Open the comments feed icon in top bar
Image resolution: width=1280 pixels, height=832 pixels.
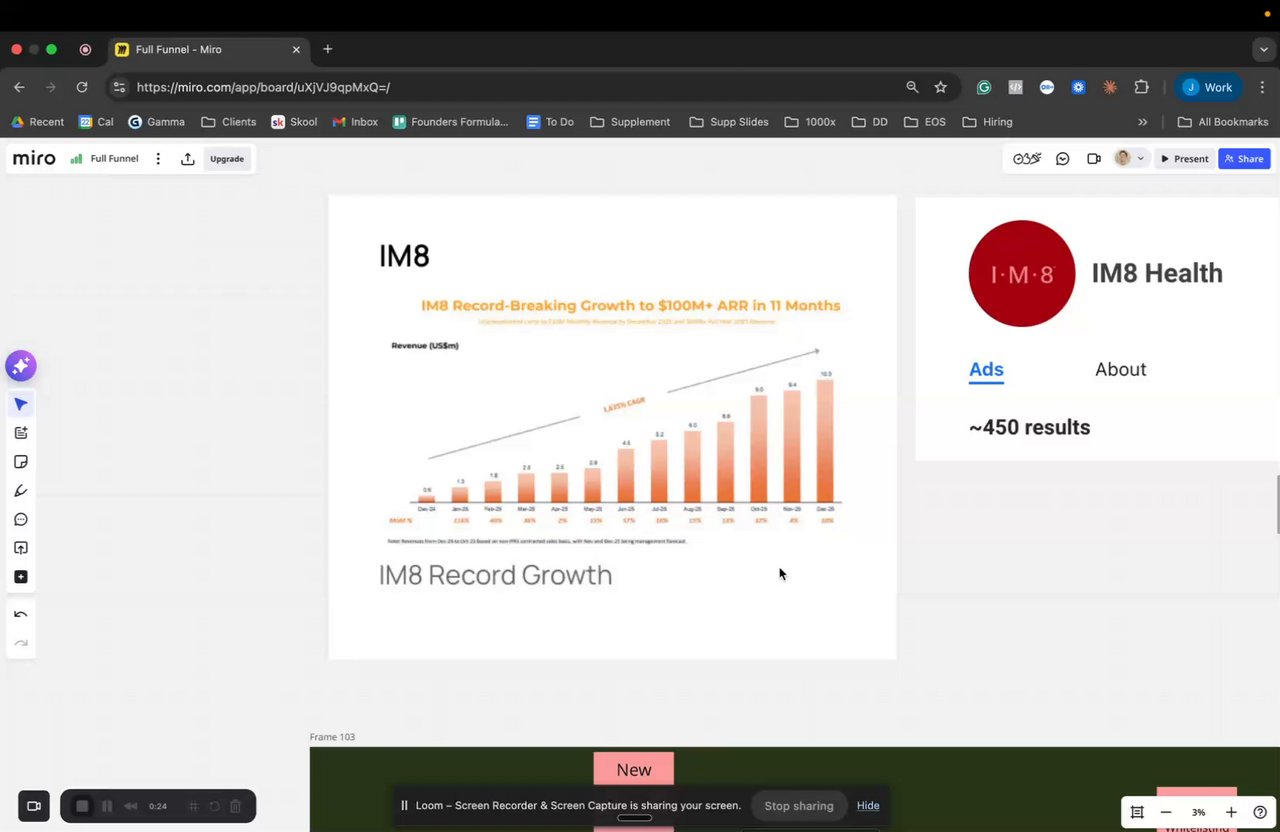[x=1063, y=159]
